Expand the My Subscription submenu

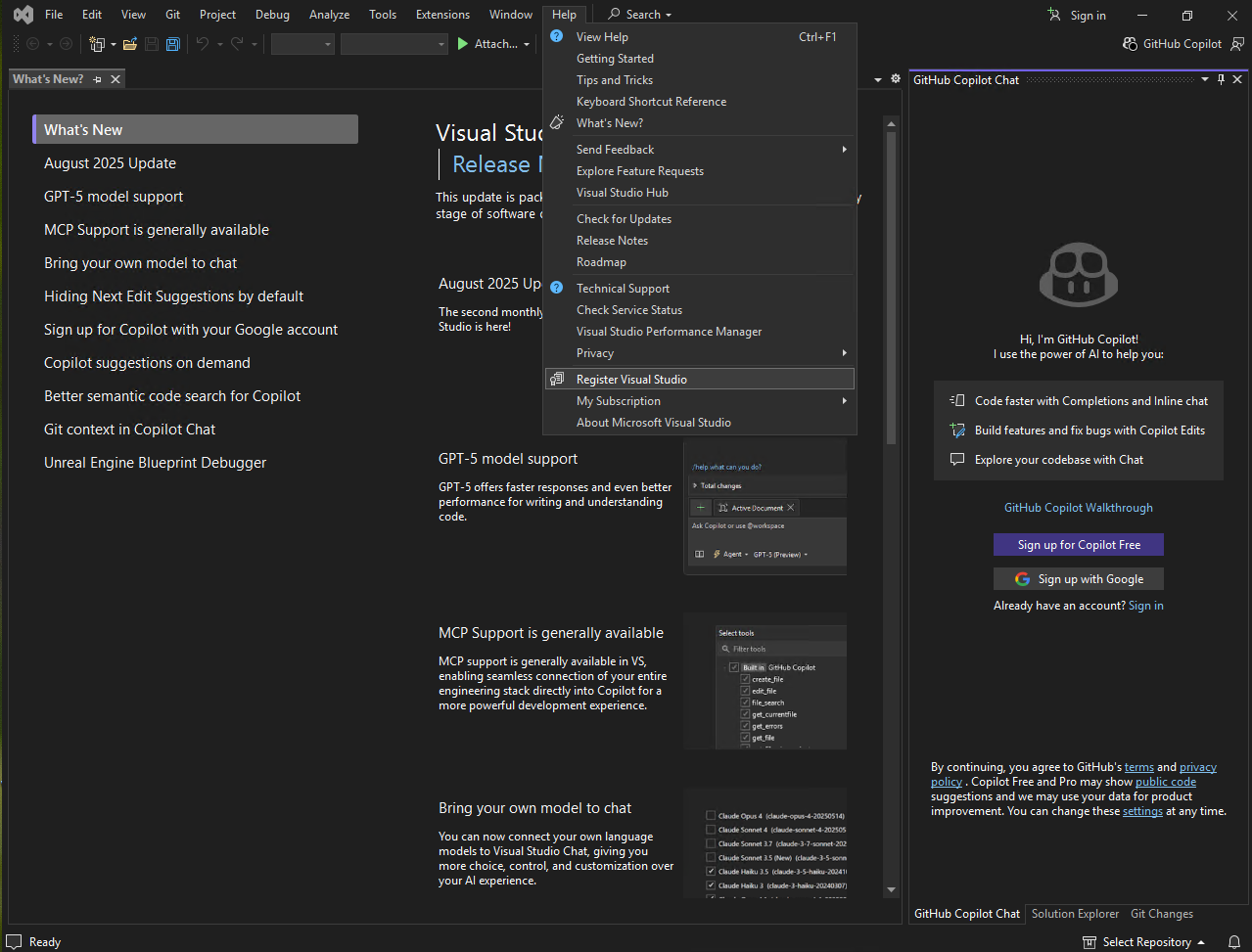coord(844,401)
